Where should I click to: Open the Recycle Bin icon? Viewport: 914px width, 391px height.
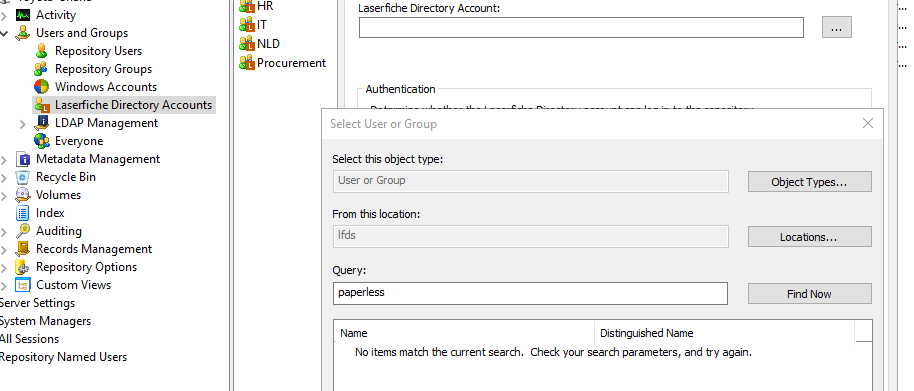coord(23,177)
